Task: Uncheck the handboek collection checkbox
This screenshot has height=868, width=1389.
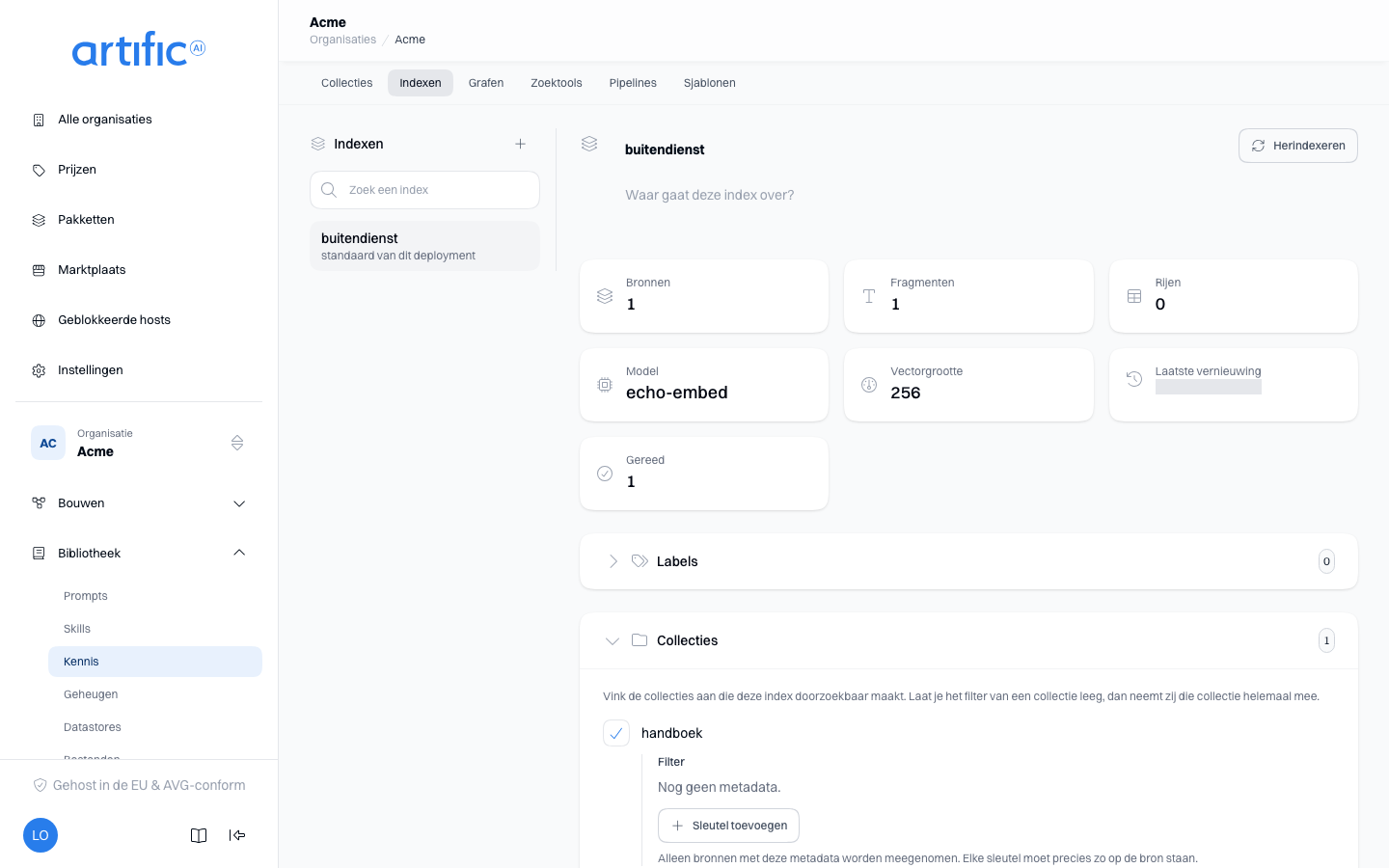Action: point(616,733)
